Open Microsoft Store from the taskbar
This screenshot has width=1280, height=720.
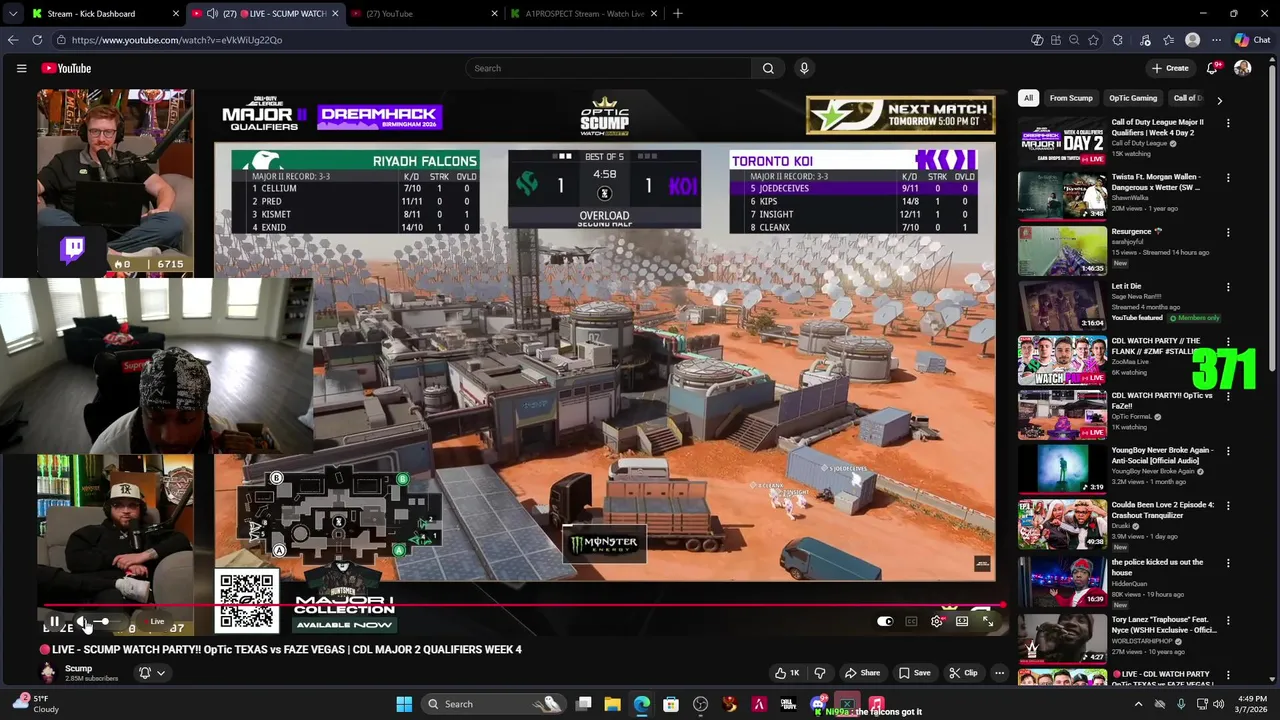click(x=671, y=704)
